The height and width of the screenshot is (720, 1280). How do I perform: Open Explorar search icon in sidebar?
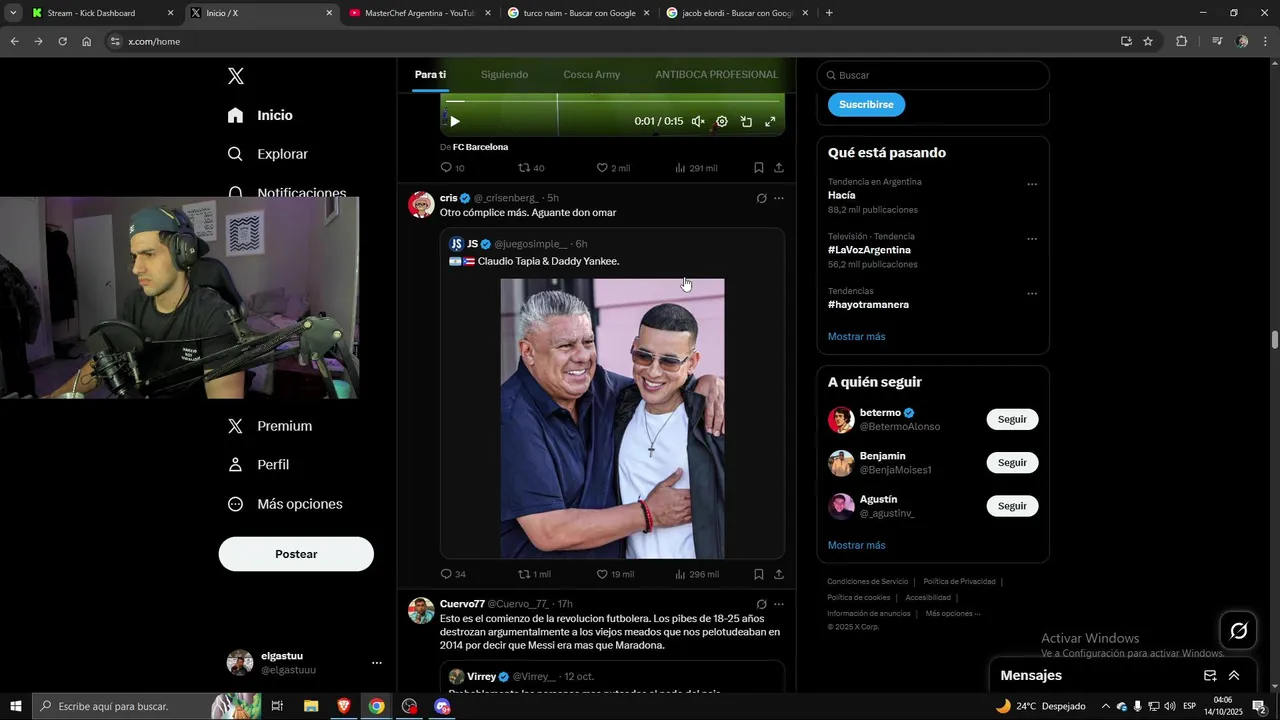[235, 154]
